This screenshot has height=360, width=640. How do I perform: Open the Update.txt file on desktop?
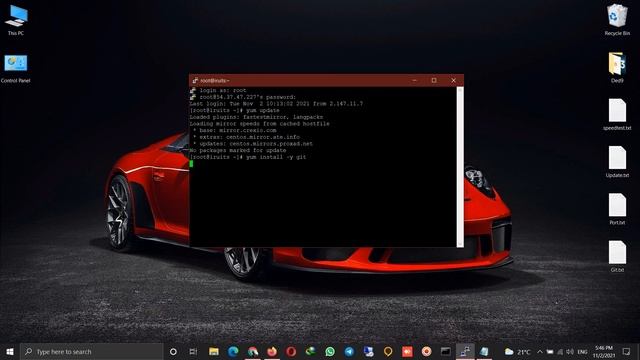[x=617, y=162]
